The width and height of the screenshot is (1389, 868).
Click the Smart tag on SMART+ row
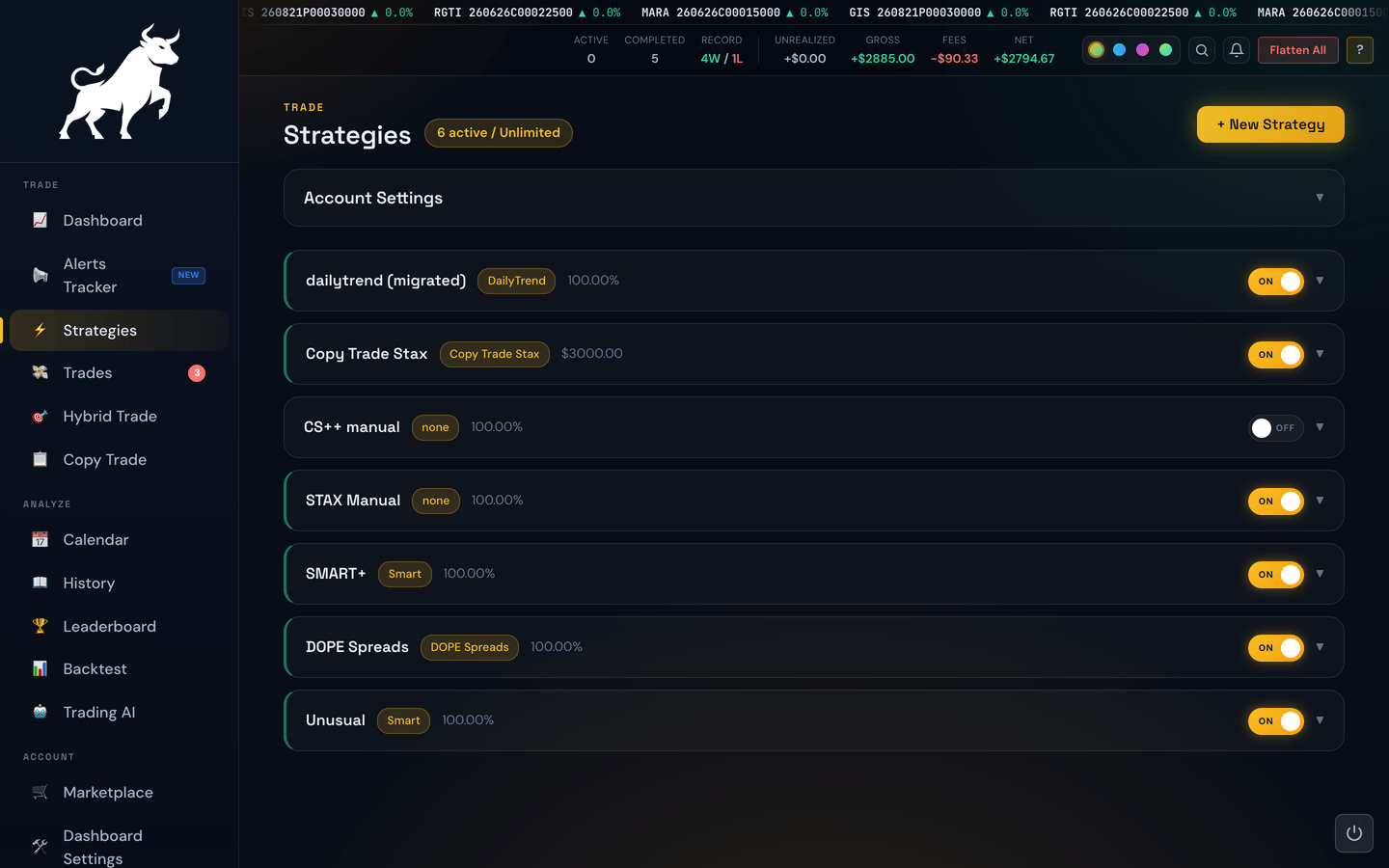(405, 574)
